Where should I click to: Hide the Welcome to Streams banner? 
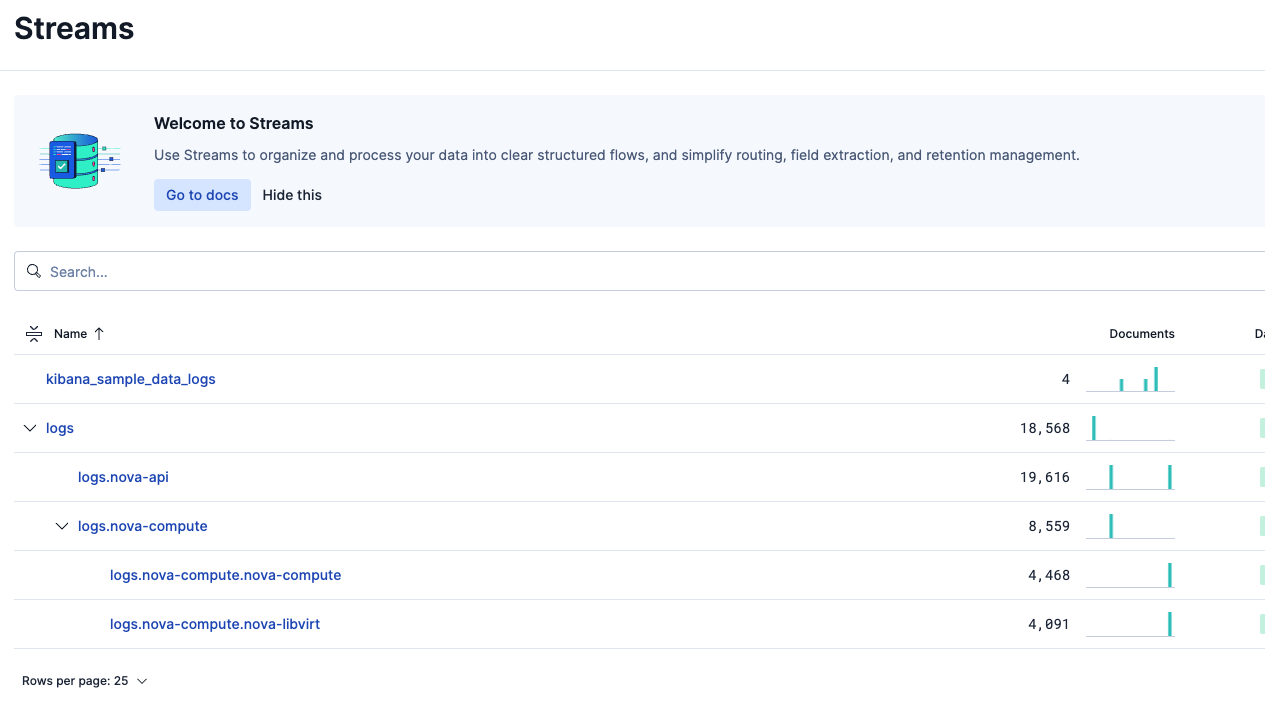[x=292, y=195]
